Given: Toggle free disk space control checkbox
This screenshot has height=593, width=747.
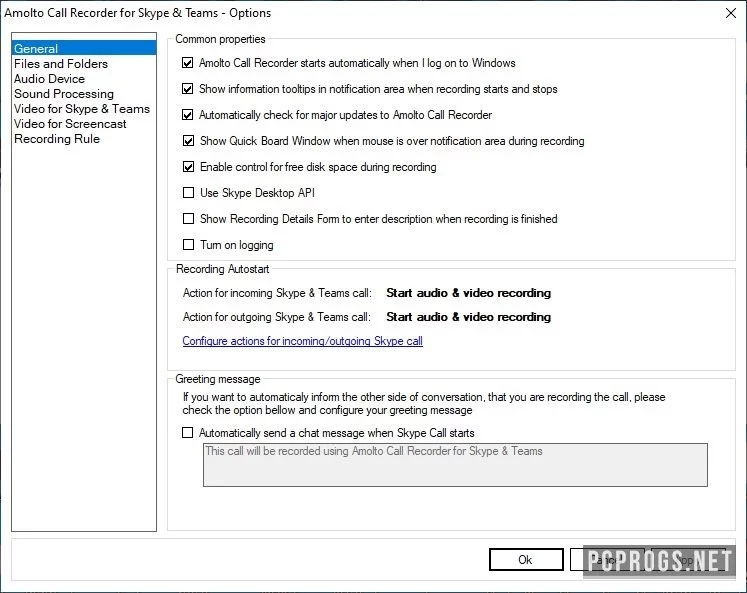Looking at the screenshot, I should [189, 167].
